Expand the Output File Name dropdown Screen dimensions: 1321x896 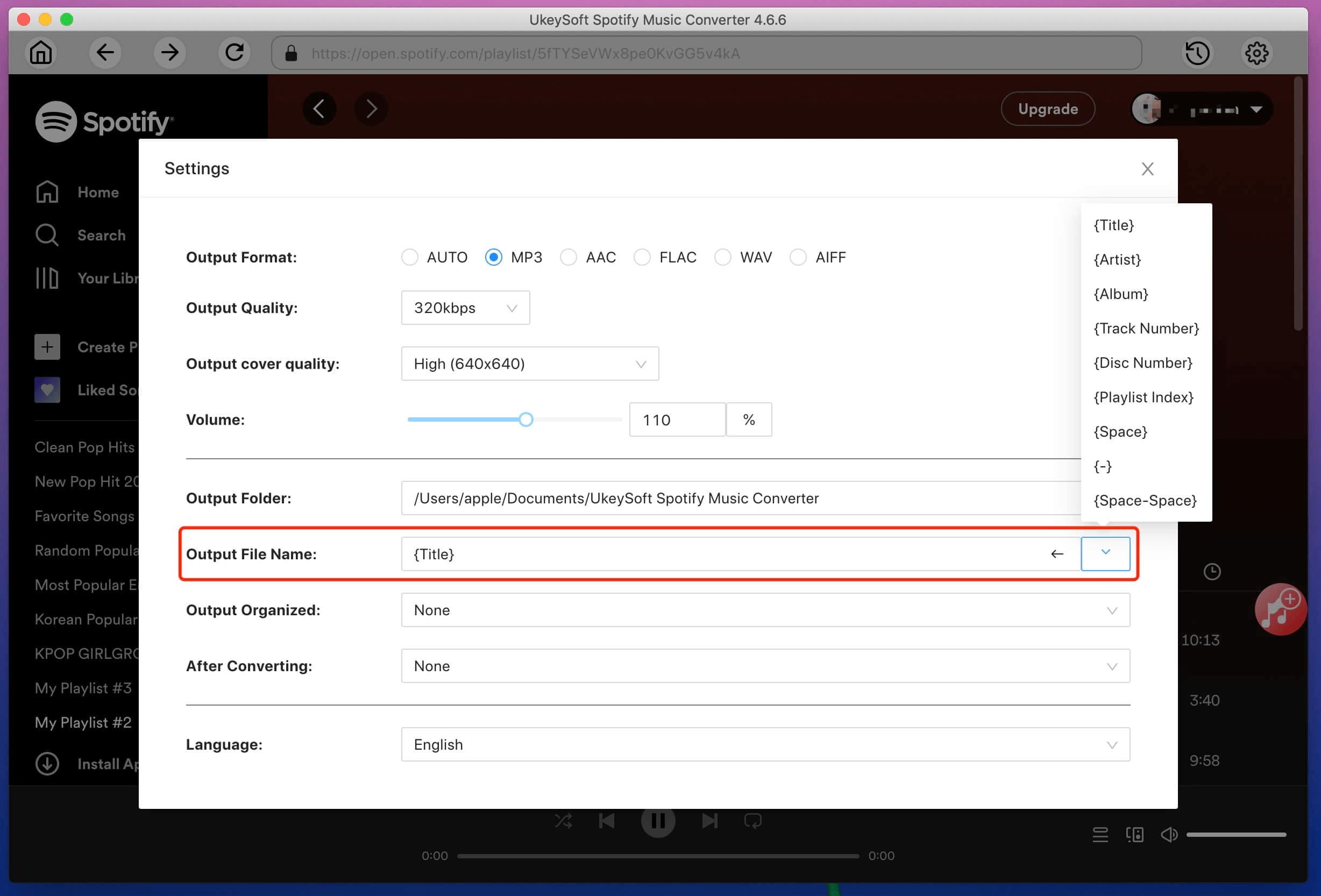point(1106,553)
